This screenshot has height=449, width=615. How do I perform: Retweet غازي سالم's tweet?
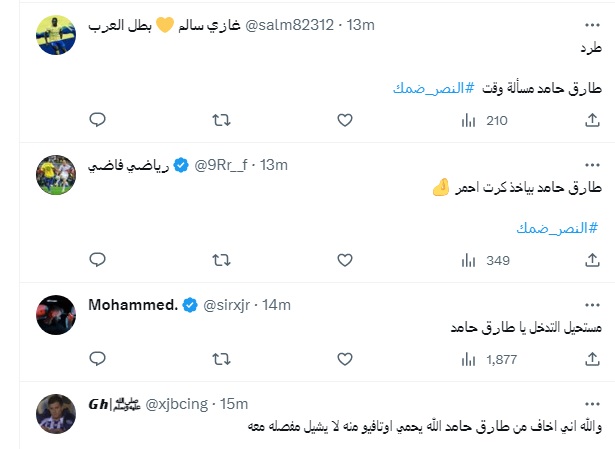[222, 120]
